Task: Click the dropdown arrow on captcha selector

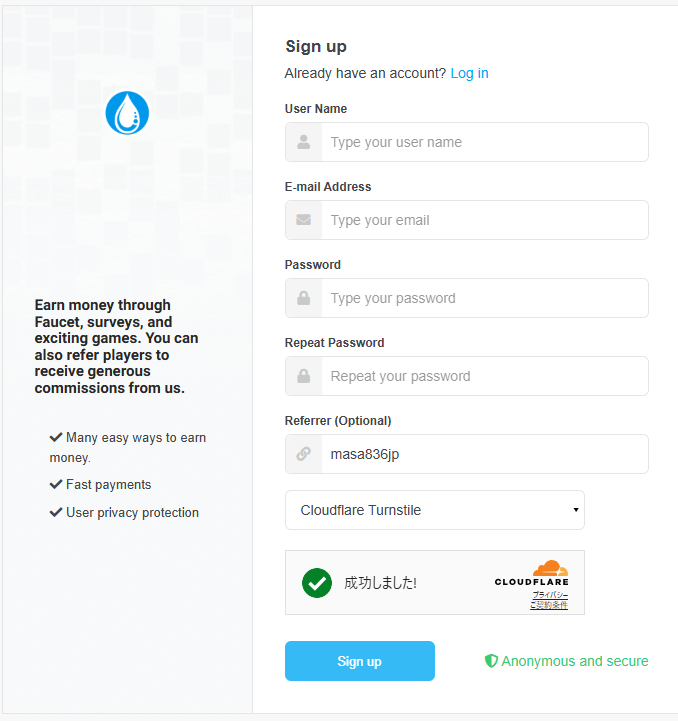Action: click(x=576, y=510)
